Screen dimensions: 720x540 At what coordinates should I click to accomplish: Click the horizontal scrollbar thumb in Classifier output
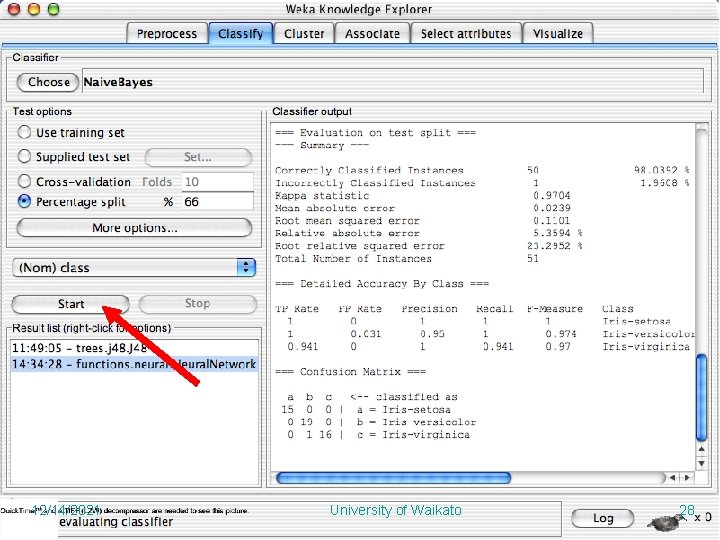tap(394, 478)
